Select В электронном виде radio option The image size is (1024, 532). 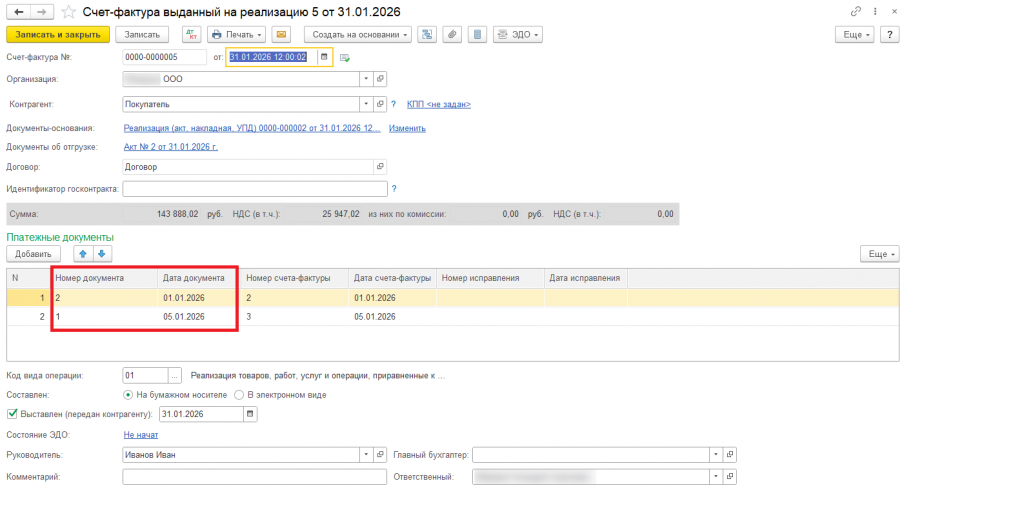239,395
